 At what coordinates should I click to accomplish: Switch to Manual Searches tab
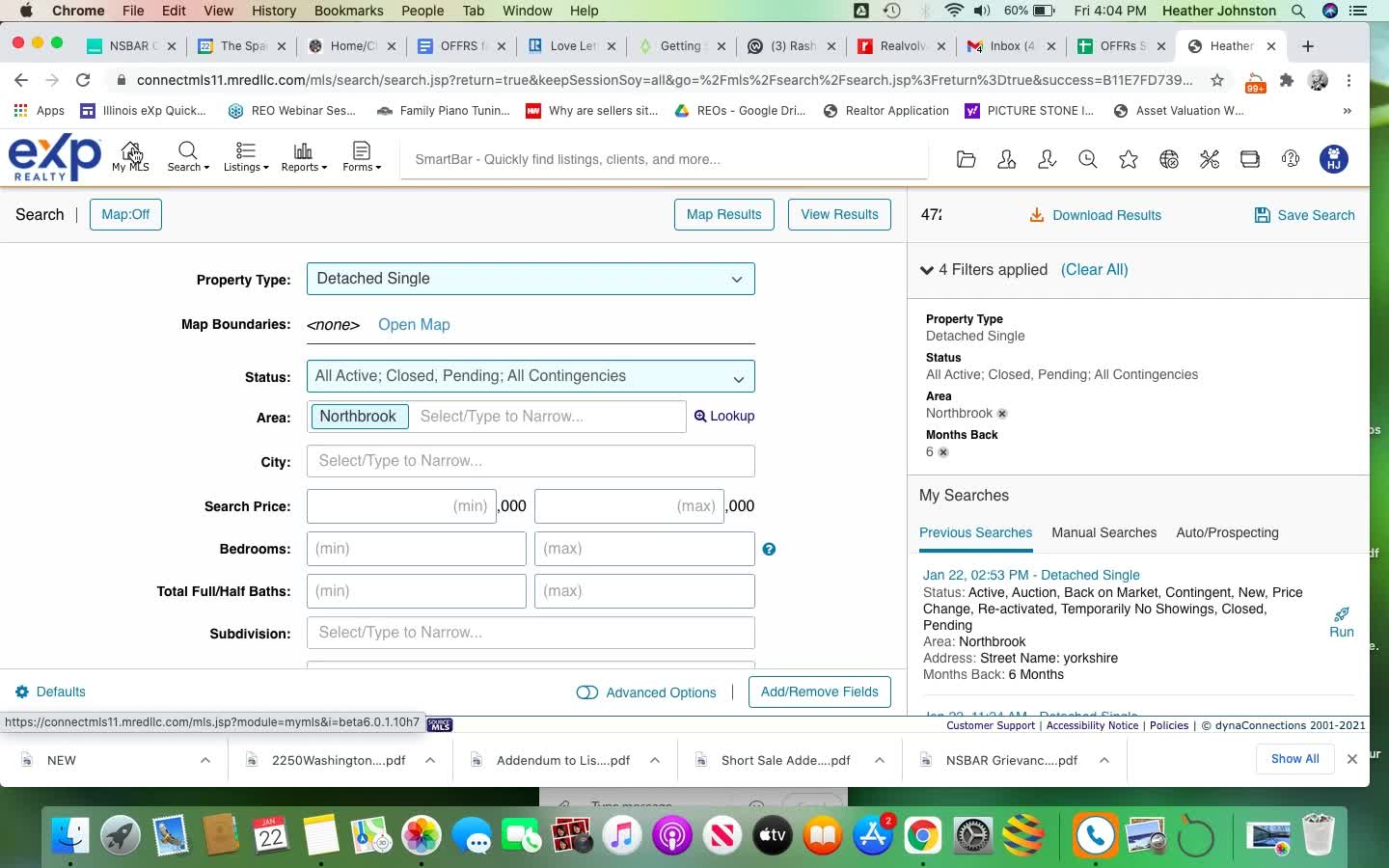click(x=1103, y=532)
